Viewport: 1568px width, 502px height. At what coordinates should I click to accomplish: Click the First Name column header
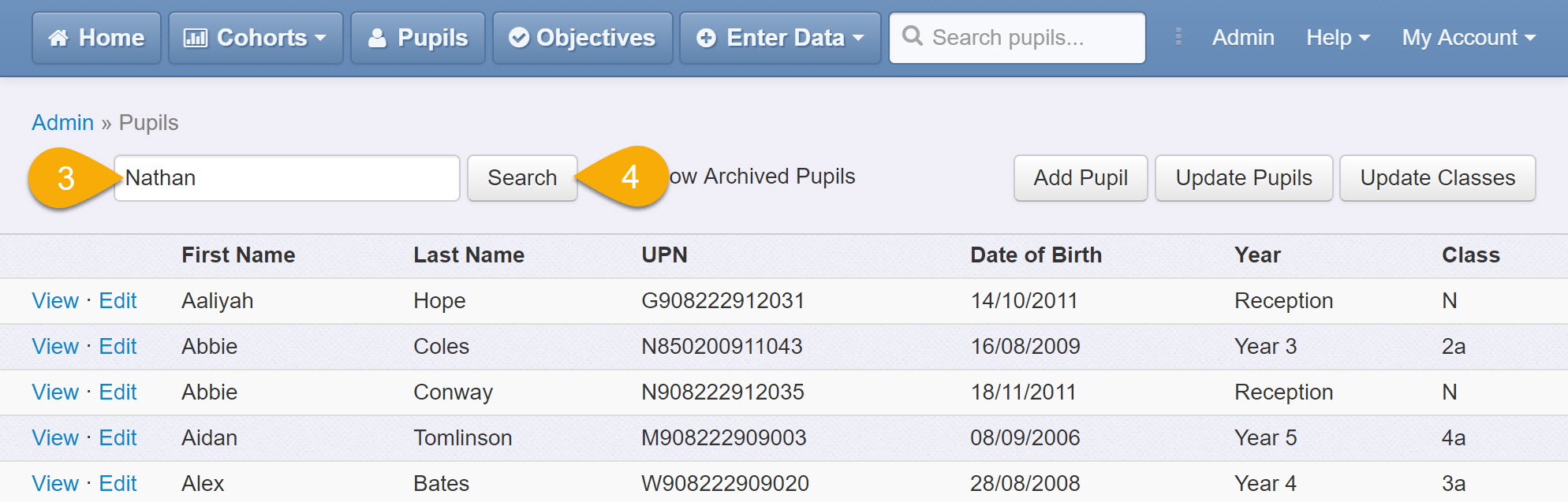click(238, 255)
